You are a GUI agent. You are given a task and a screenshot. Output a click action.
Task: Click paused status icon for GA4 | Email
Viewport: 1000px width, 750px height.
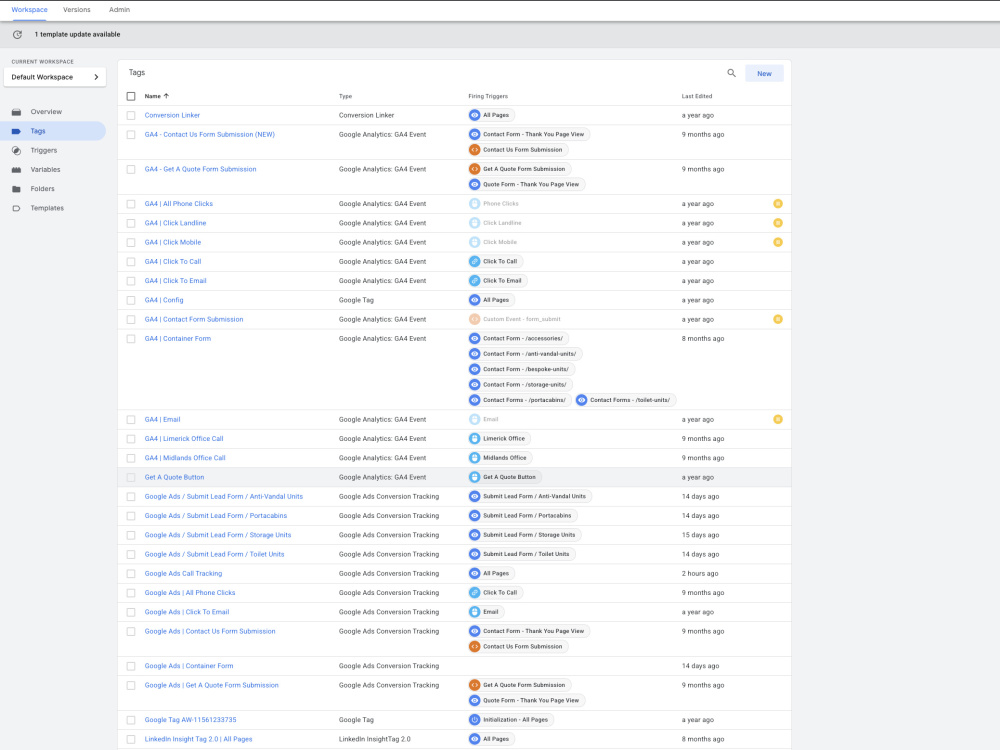tap(777, 420)
